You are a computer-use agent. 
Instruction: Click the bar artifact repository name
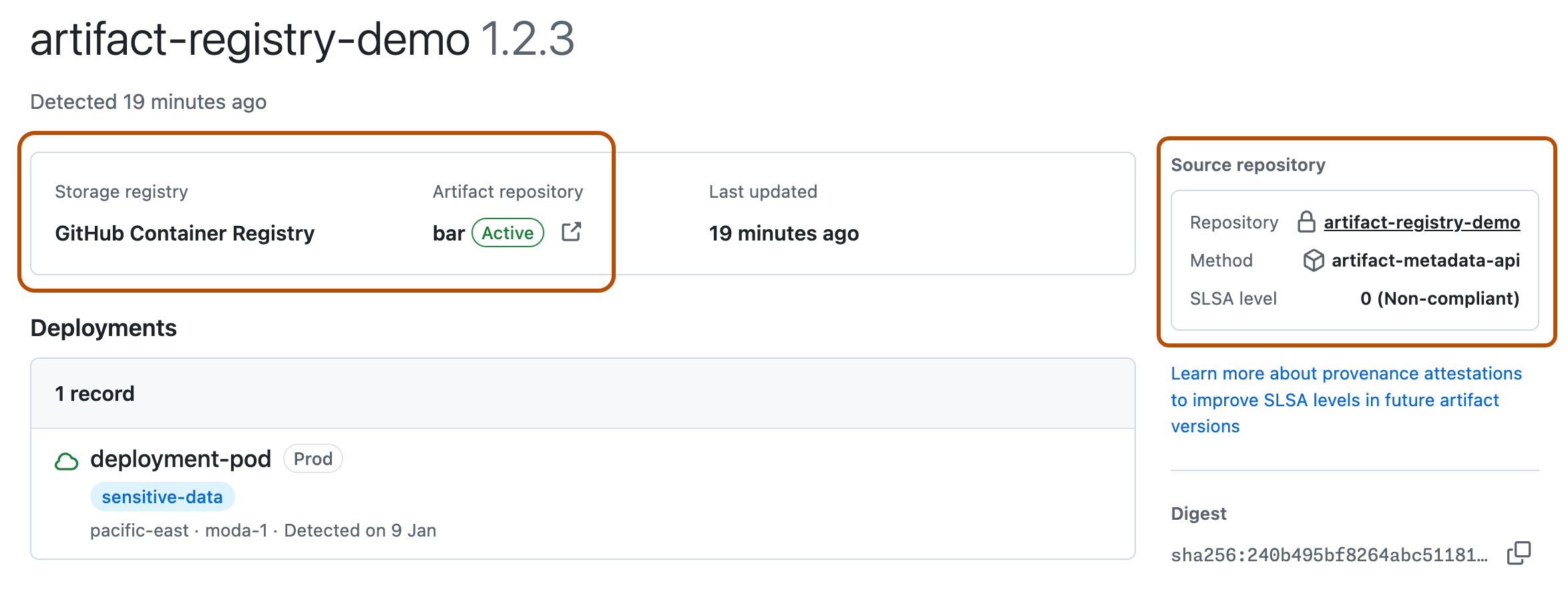[x=448, y=233]
